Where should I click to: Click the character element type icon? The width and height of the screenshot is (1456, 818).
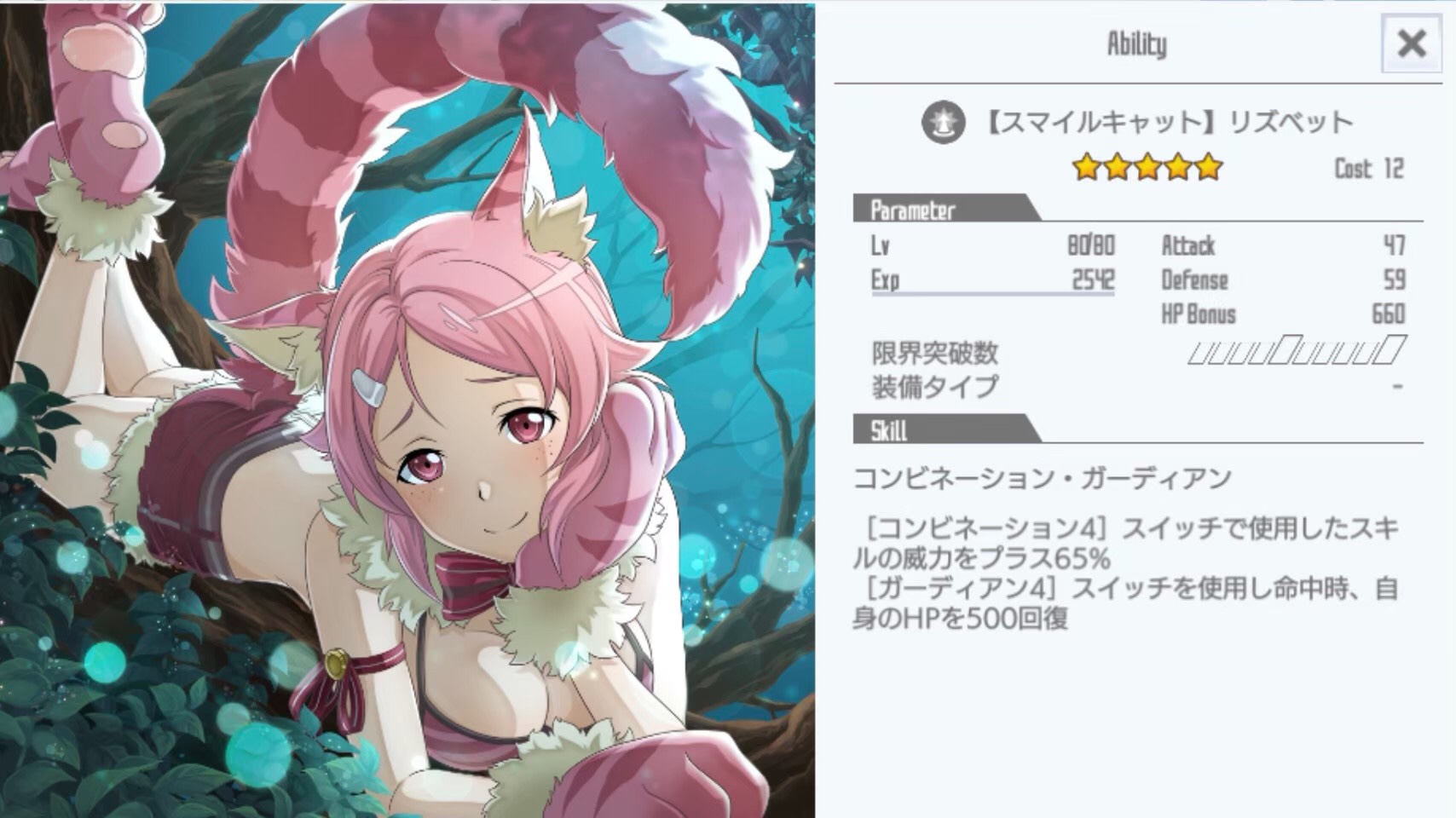pyautogui.click(x=943, y=123)
